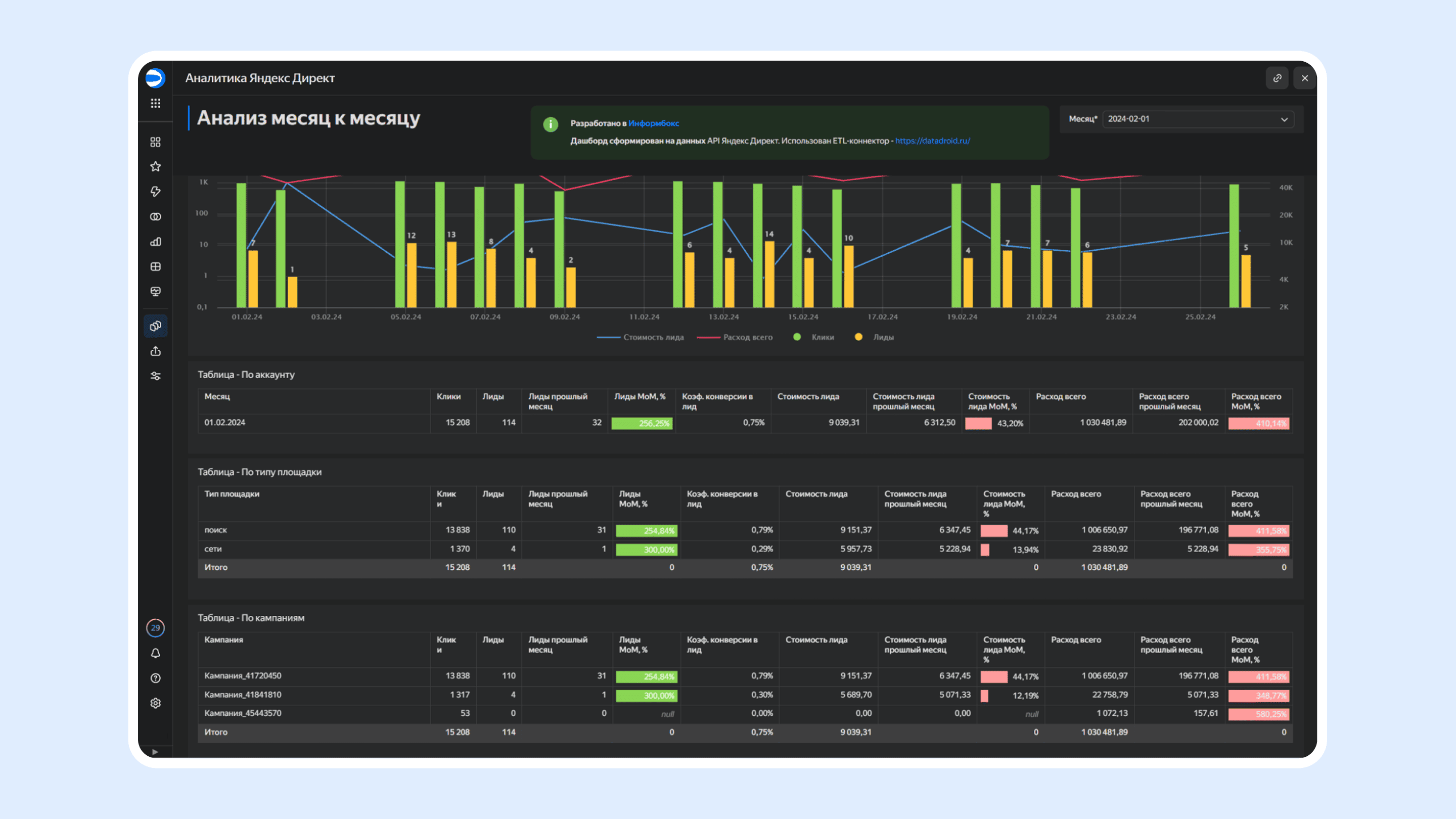Viewport: 1456px width, 819px height.
Task: Open the apps grid menu
Action: (155, 104)
